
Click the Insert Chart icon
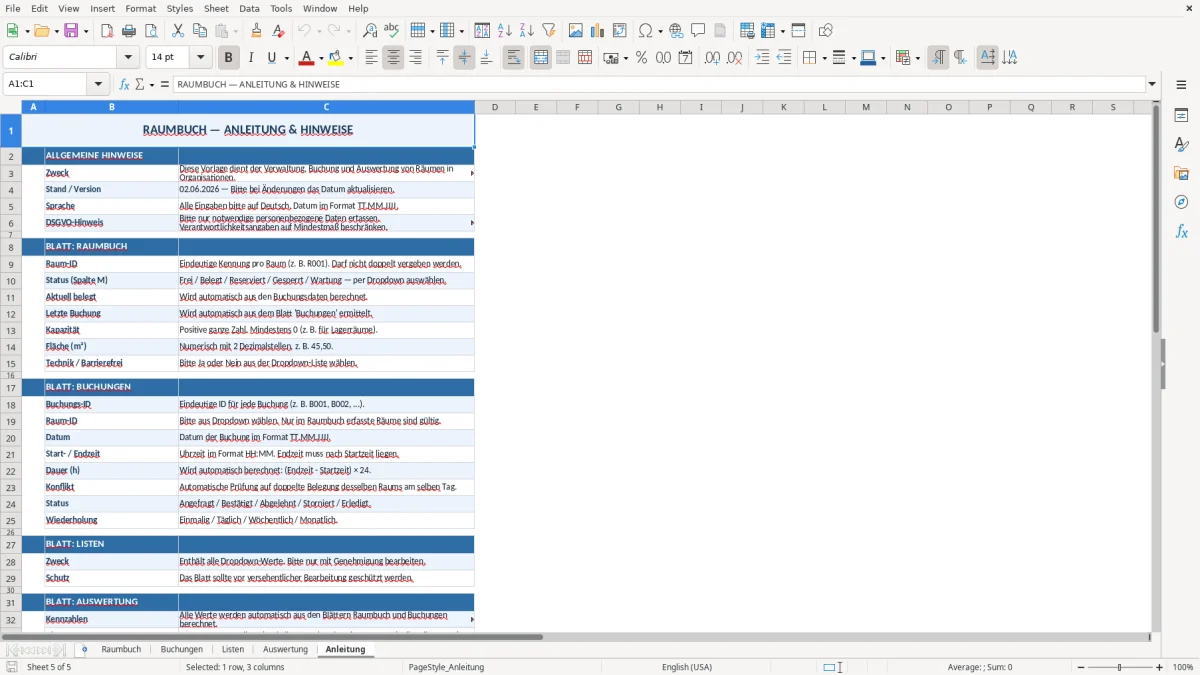598,31
